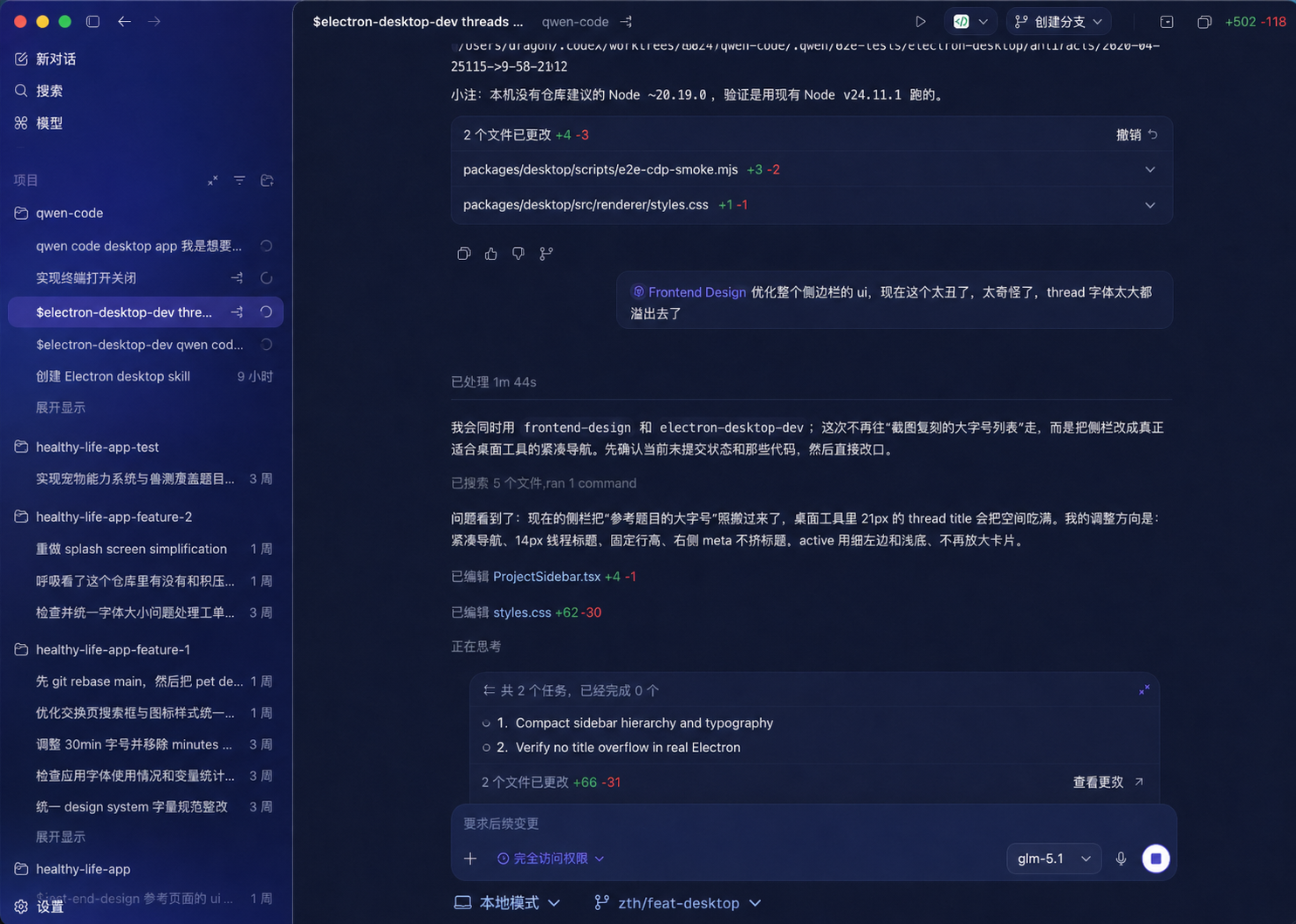Expand the e2e-cdp-smoke.mjs file diff
The width and height of the screenshot is (1296, 924).
point(1149,169)
